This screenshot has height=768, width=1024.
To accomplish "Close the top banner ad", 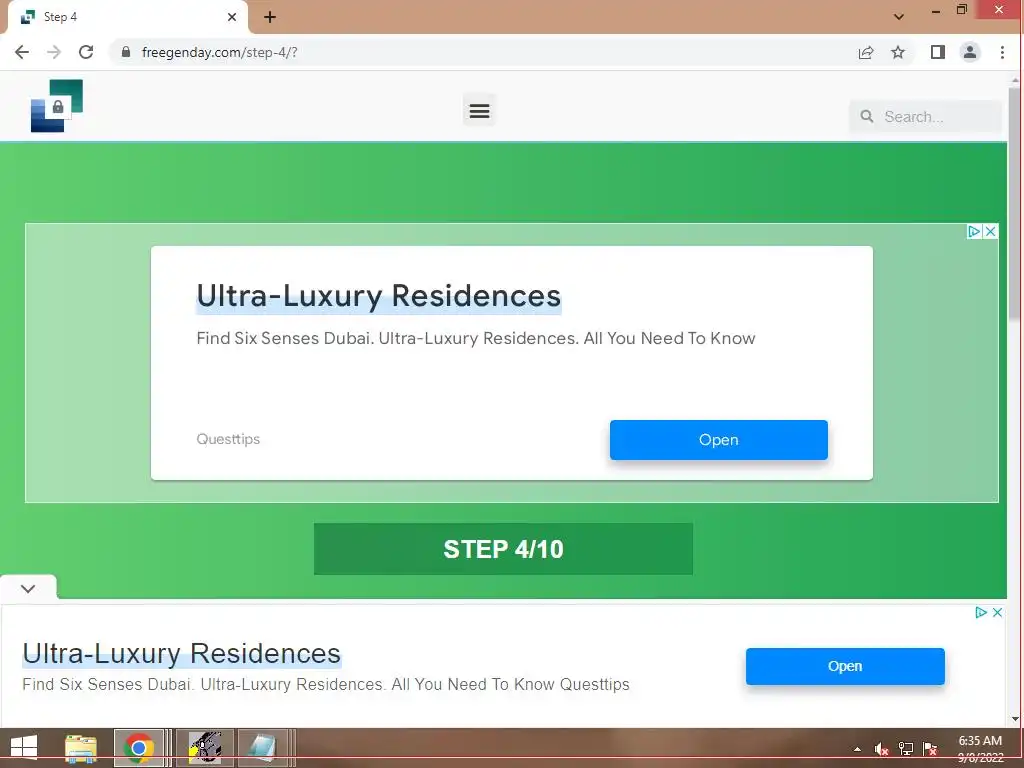I will (990, 231).
